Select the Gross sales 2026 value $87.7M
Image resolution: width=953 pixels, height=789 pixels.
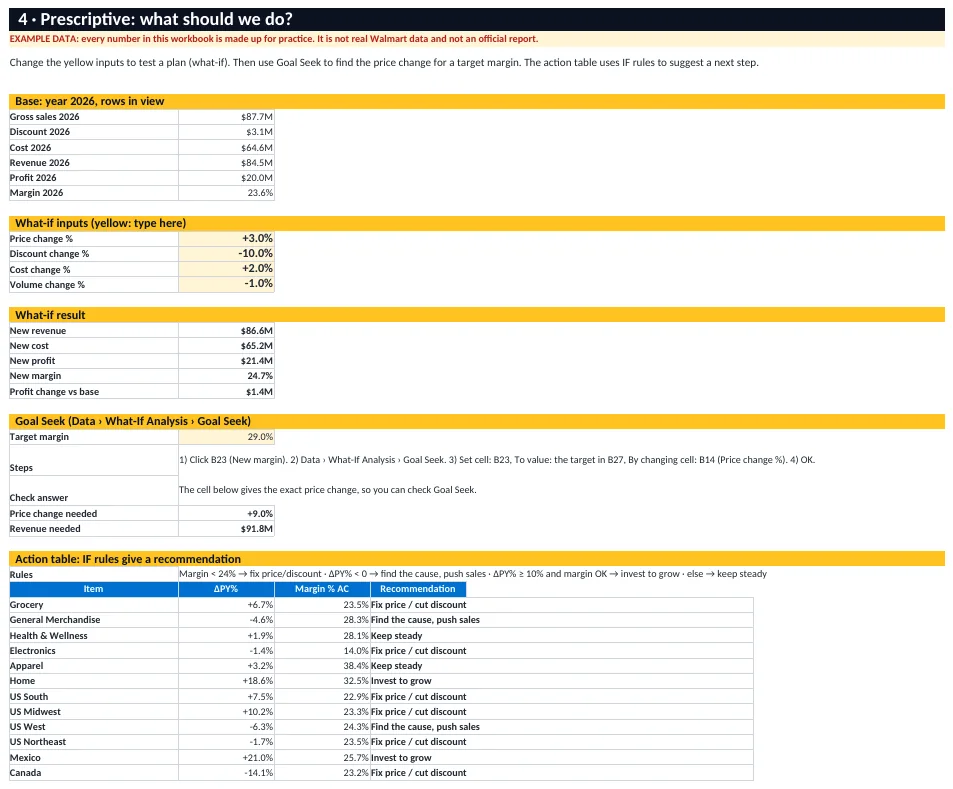(x=226, y=117)
